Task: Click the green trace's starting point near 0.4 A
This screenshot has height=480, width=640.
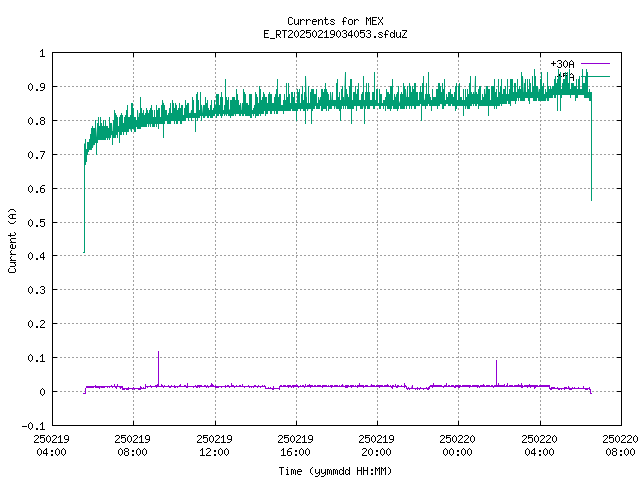Action: (84, 252)
